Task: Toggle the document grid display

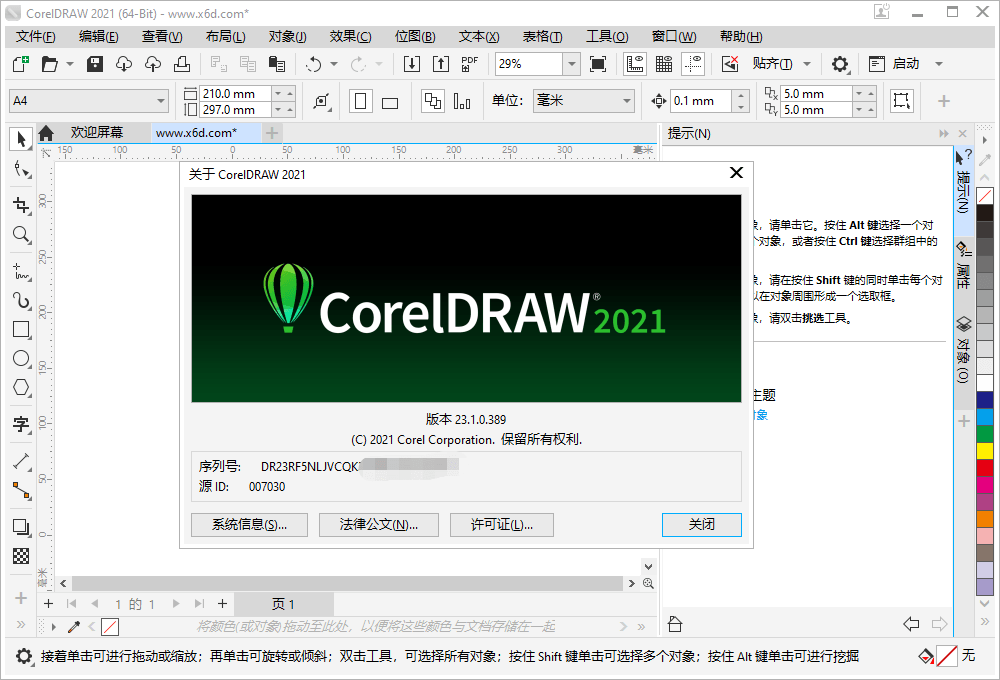Action: 663,64
